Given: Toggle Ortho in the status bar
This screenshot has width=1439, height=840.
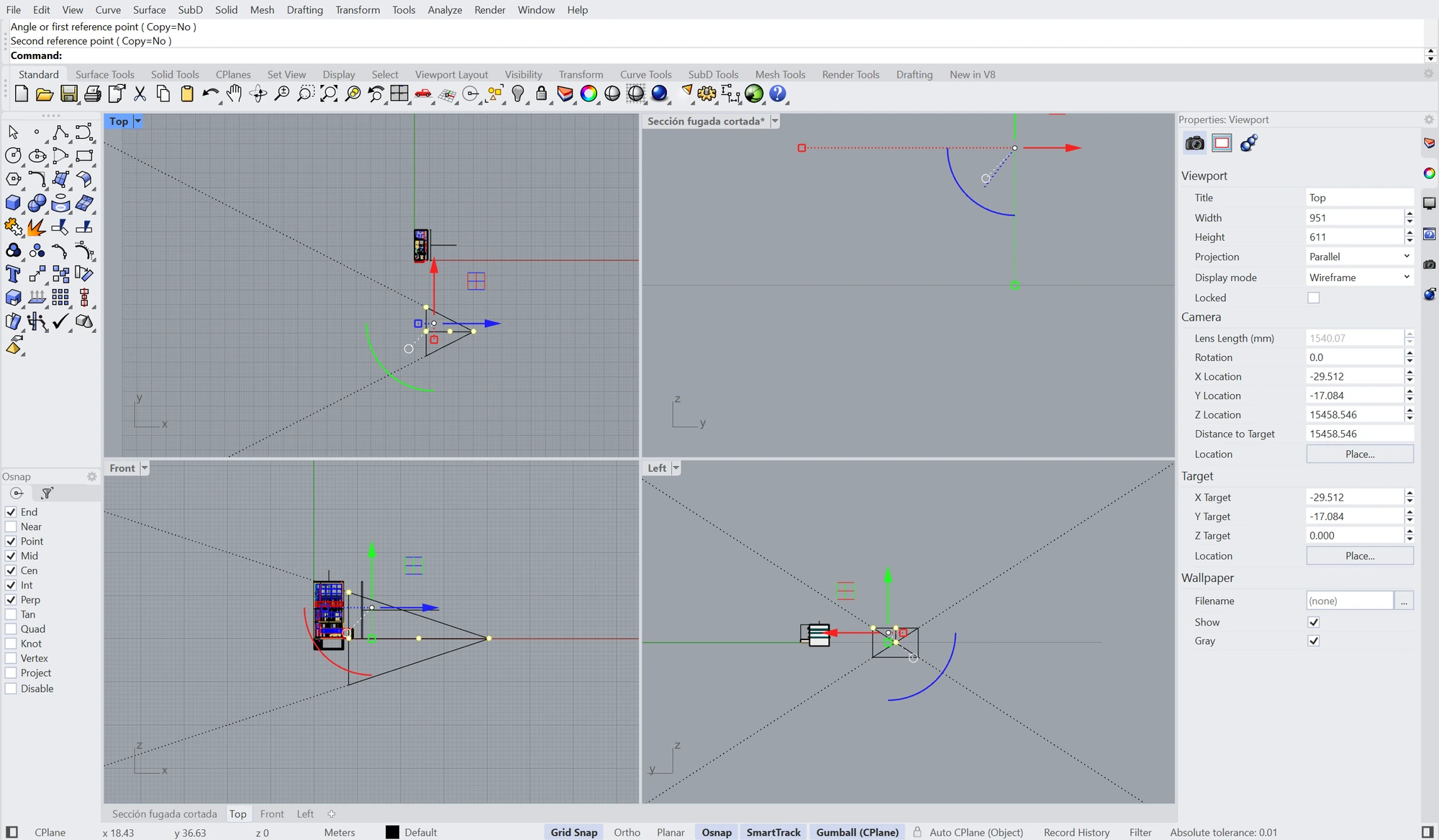Looking at the screenshot, I should coord(627,832).
